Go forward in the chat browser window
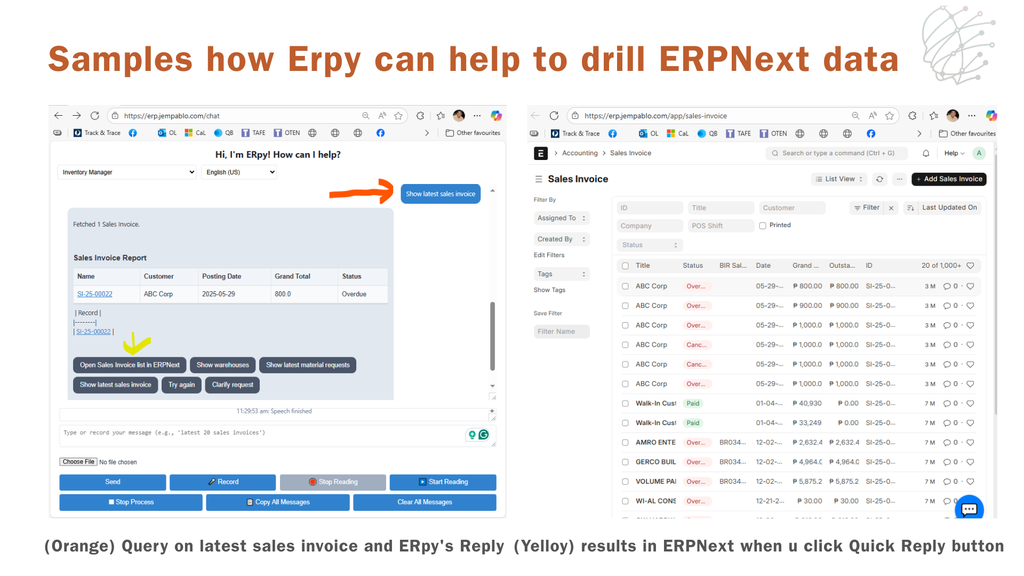The width and height of the screenshot is (1024, 576). pyautogui.click(x=76, y=116)
